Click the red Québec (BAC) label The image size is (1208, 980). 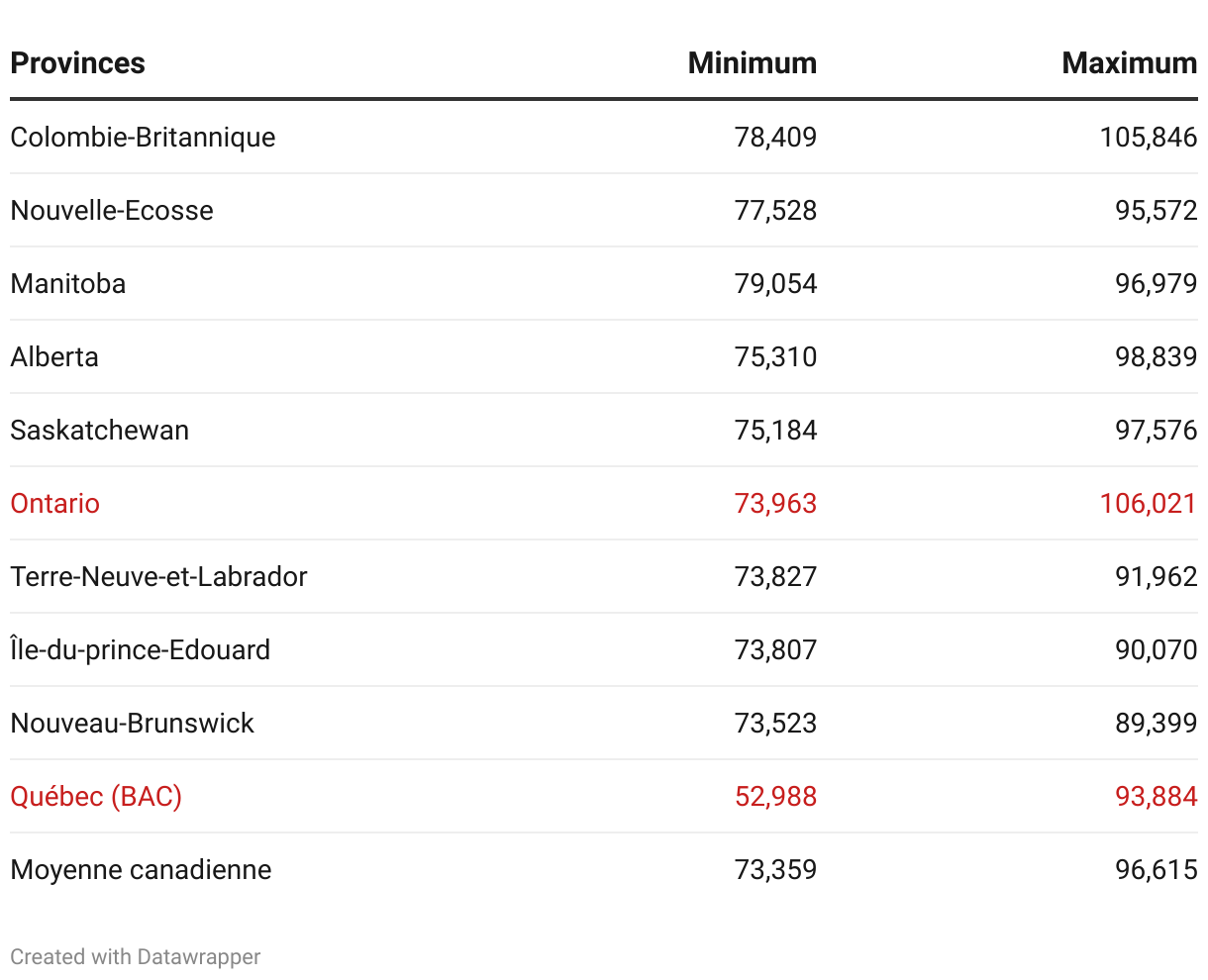pos(96,796)
